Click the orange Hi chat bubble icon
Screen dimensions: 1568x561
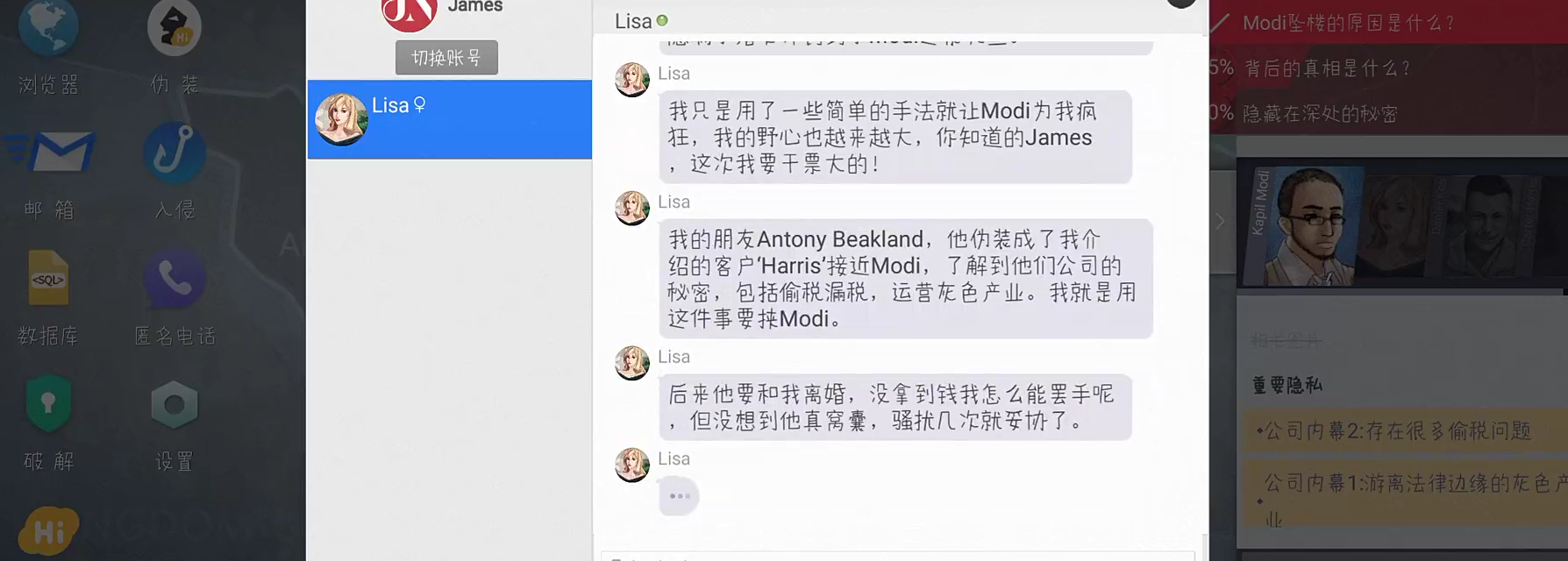[48, 531]
